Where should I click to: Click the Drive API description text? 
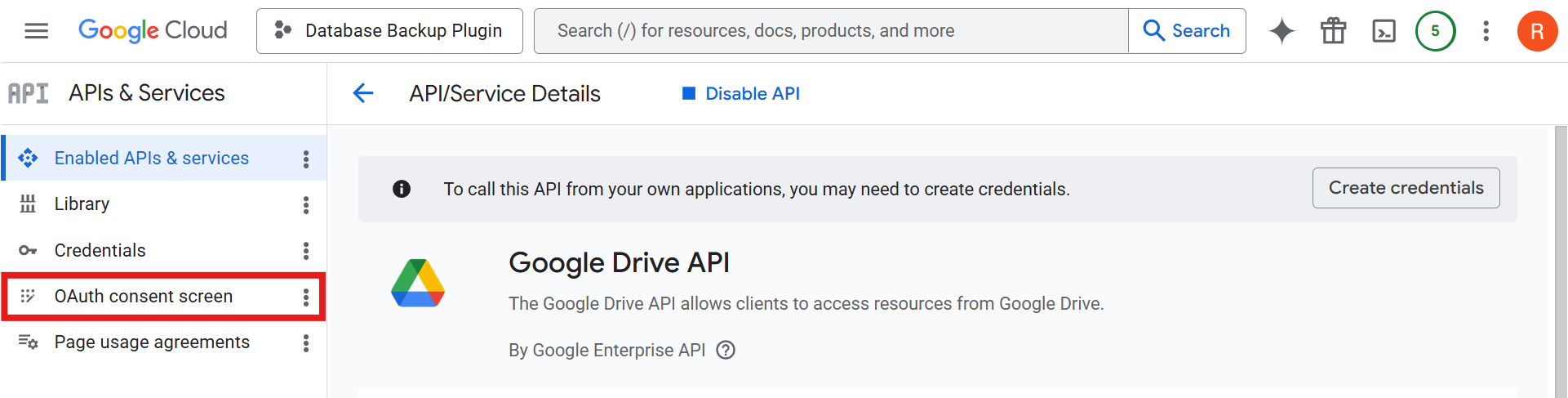(x=806, y=303)
